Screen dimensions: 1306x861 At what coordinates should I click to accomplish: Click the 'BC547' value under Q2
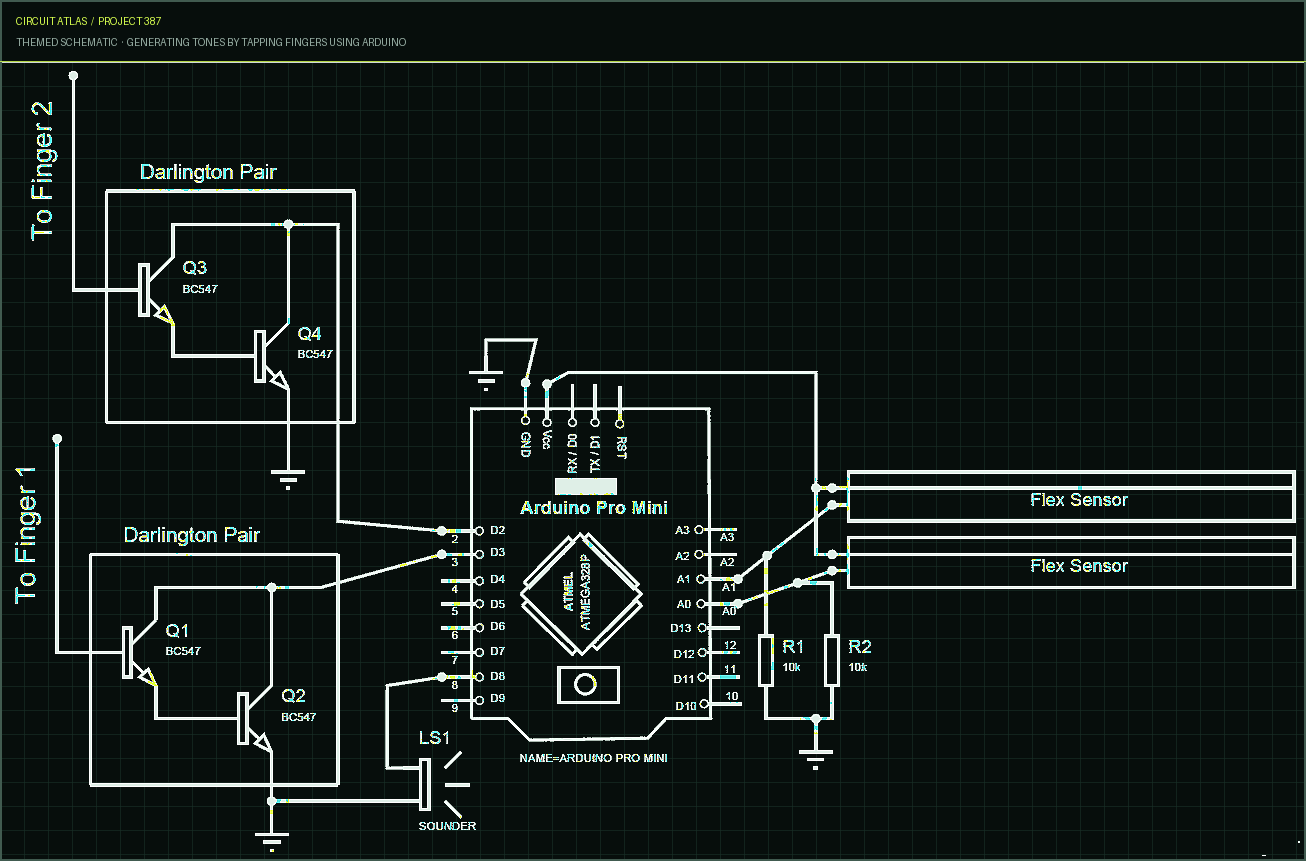(298, 717)
